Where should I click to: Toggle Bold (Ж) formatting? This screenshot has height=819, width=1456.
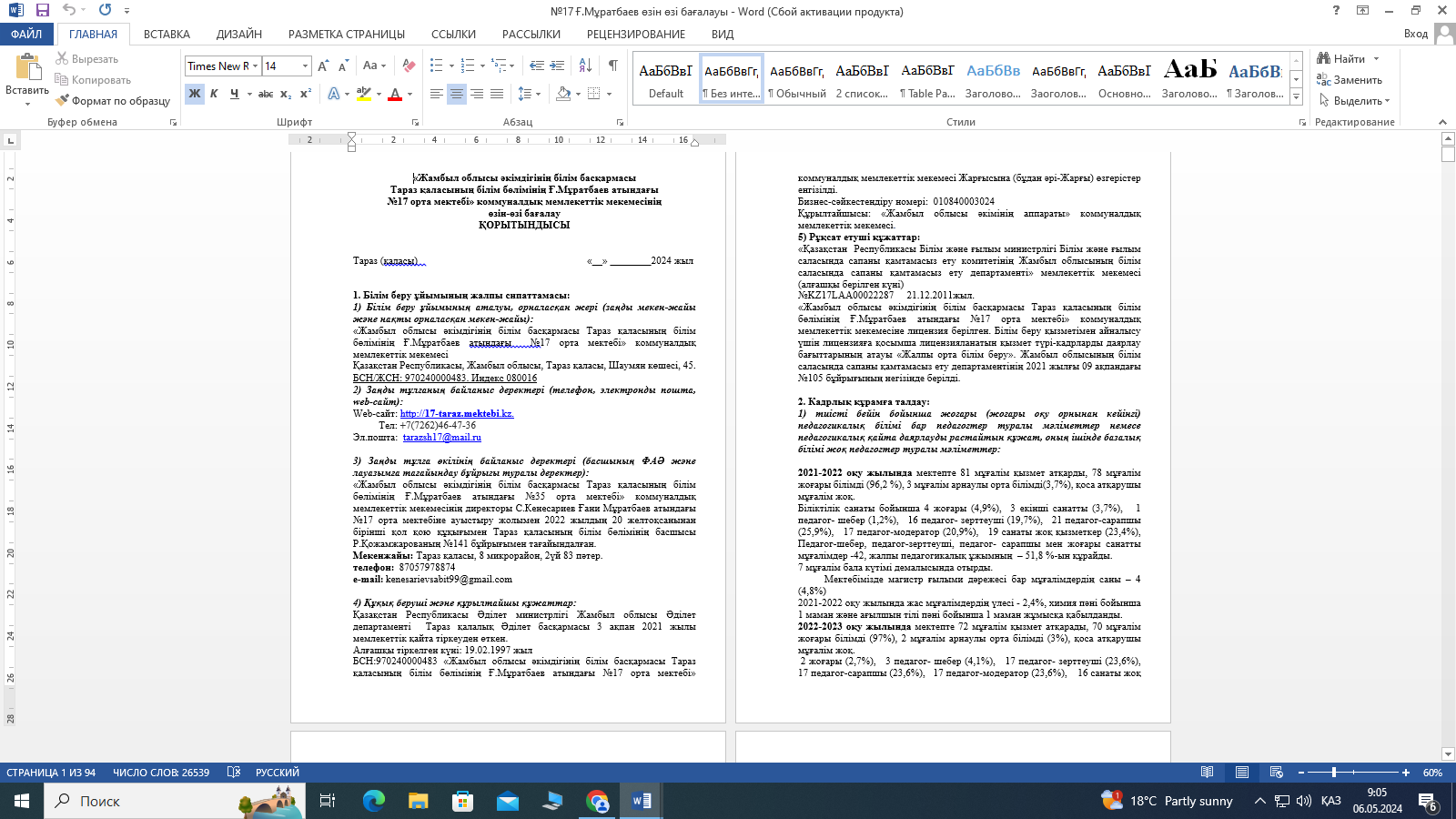[194, 94]
